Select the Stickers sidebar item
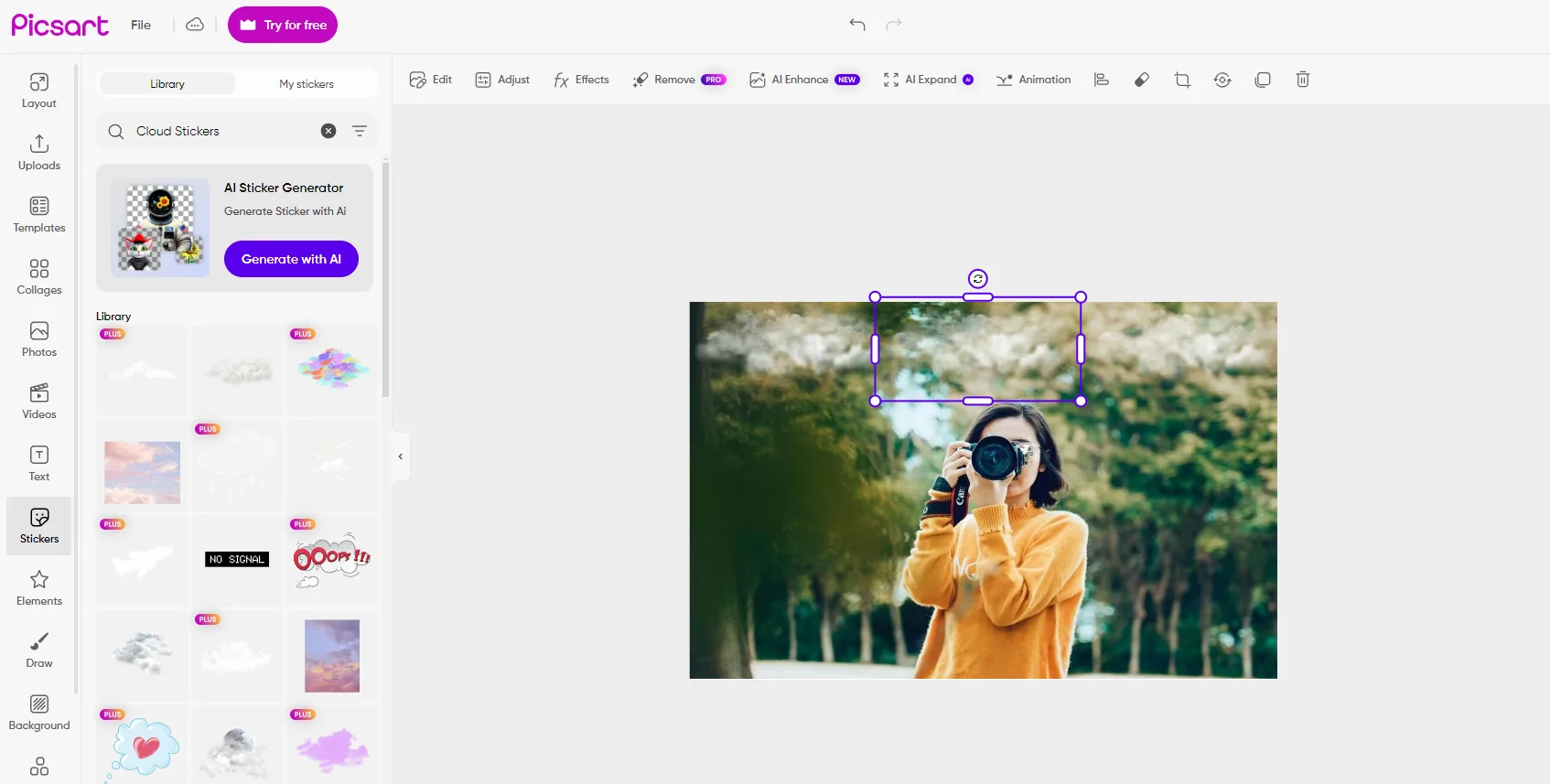The height and width of the screenshot is (784, 1550). tap(39, 526)
